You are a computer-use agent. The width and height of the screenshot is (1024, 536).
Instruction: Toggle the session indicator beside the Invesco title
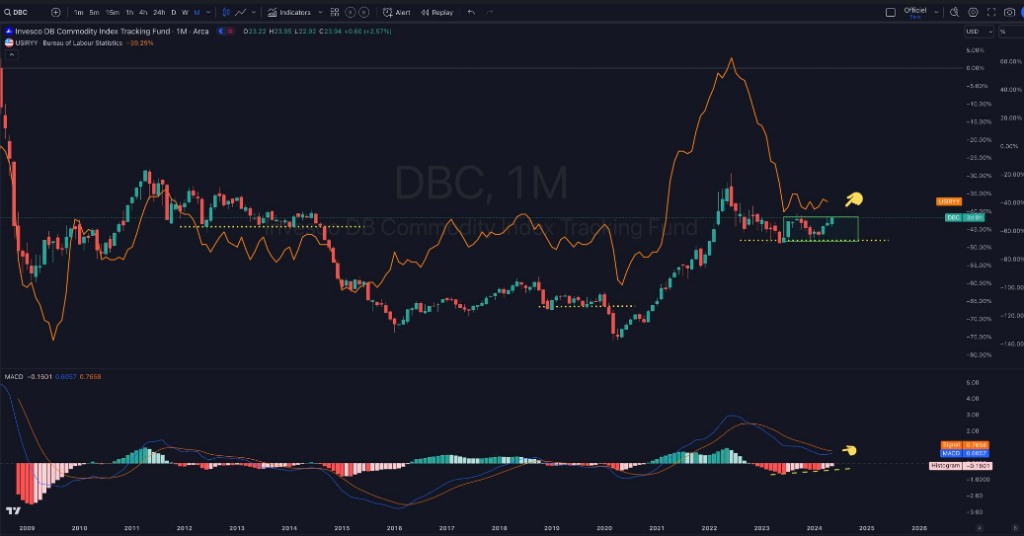[x=226, y=31]
